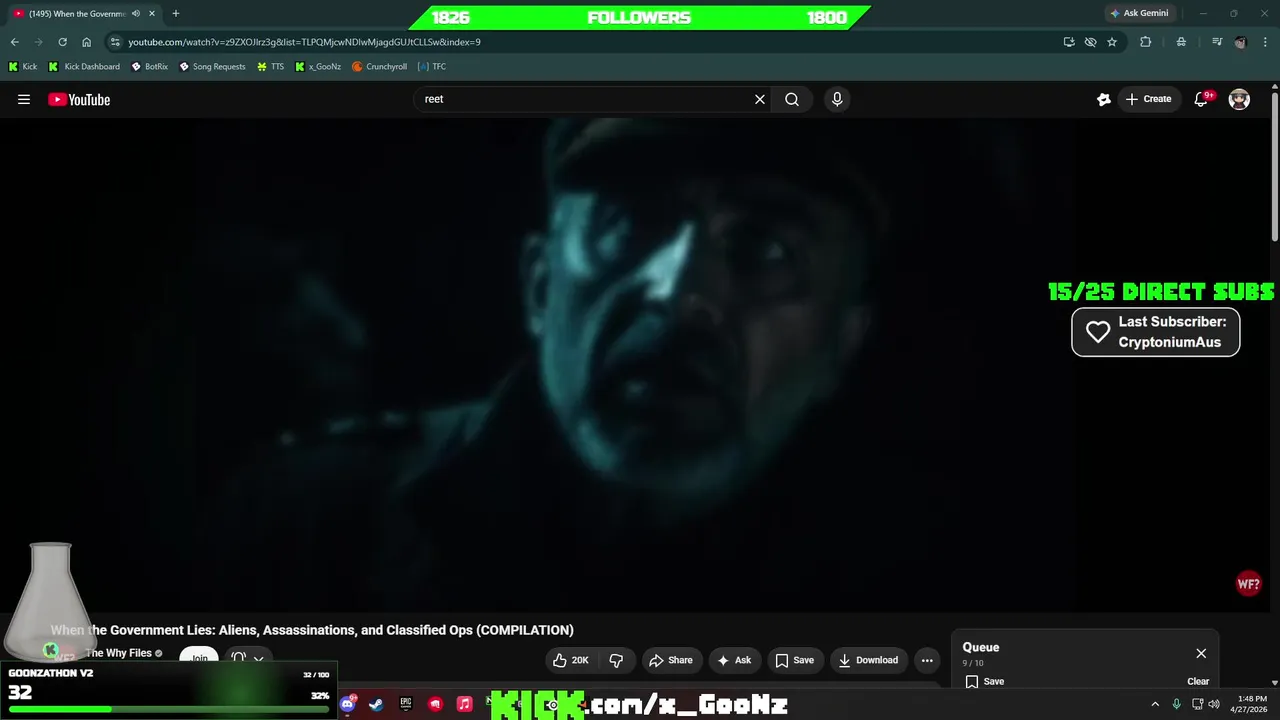1280x720 pixels.
Task: Open the Kick bookmark
Action: [22, 67]
